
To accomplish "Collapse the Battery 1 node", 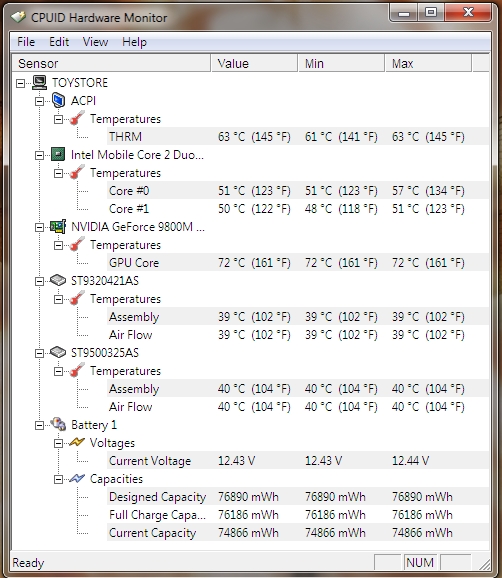I will pyautogui.click(x=39, y=425).
